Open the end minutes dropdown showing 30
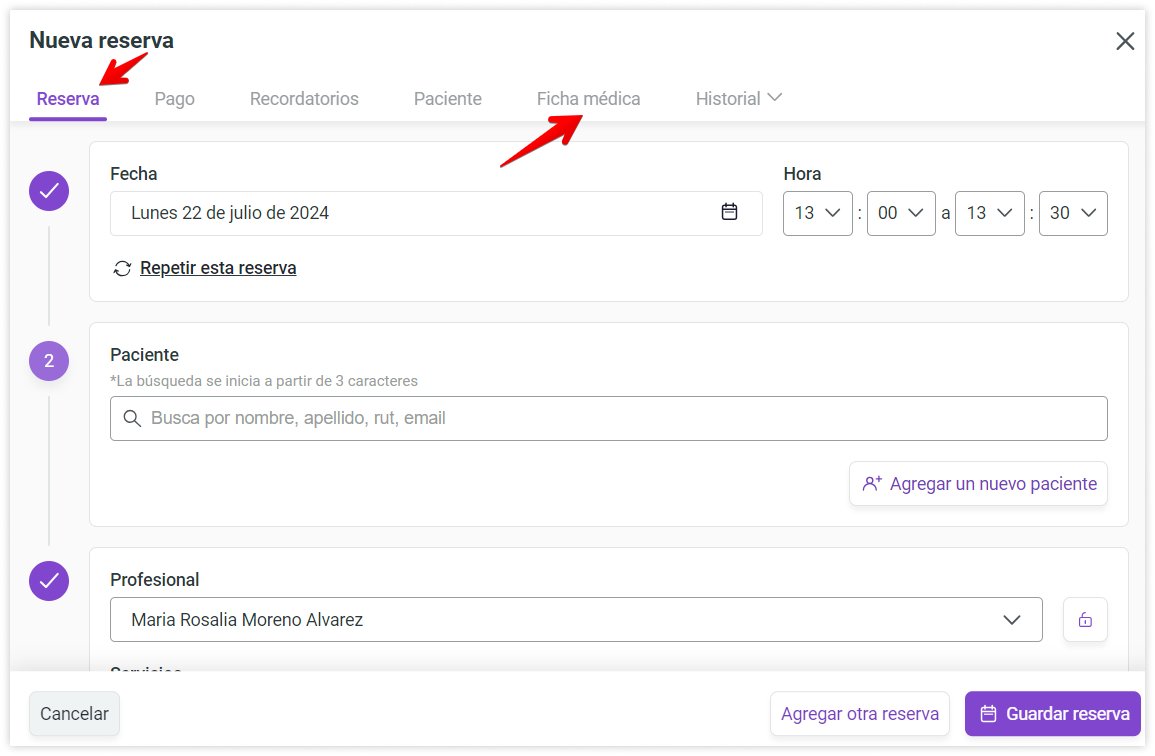 pyautogui.click(x=1073, y=214)
